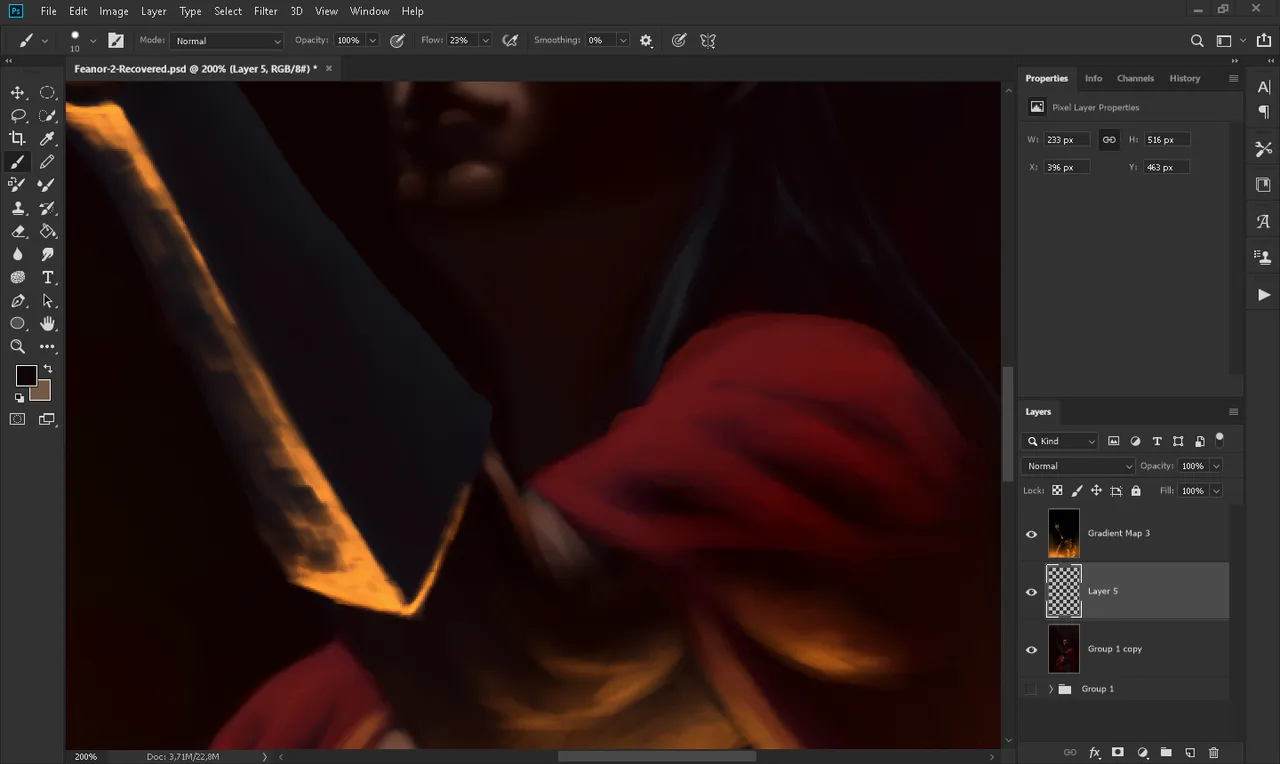Delete layer with trash icon
The image size is (1280, 764).
click(x=1214, y=752)
